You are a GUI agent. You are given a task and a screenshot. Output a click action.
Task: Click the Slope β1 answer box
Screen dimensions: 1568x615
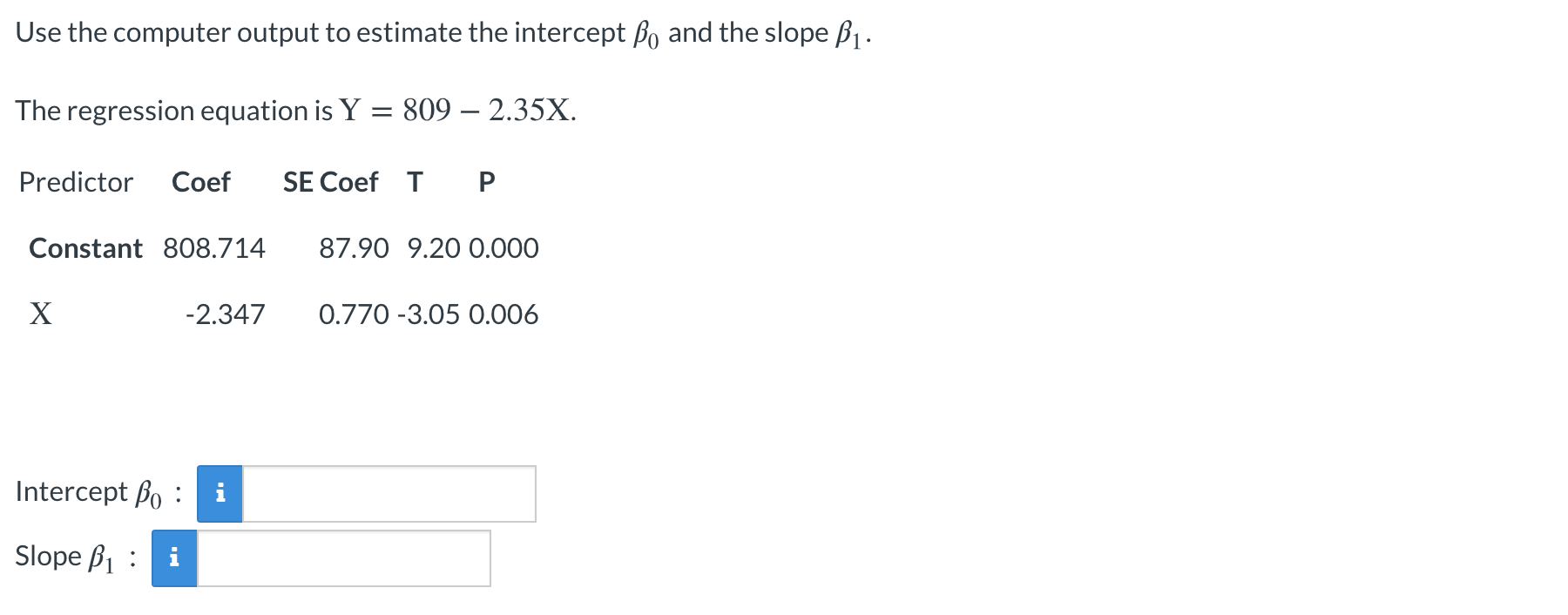pos(344,558)
